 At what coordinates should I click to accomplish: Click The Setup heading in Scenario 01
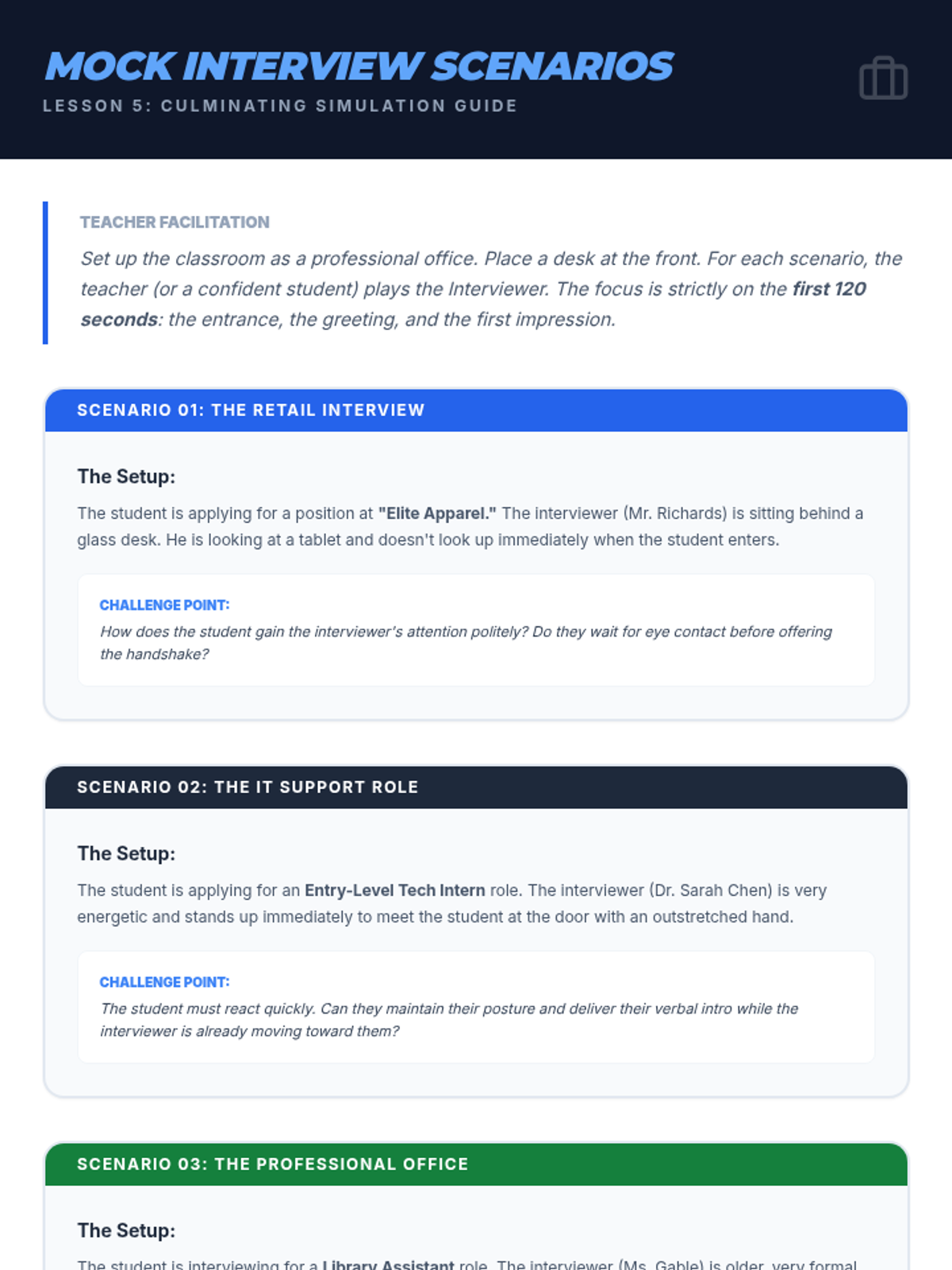point(126,476)
